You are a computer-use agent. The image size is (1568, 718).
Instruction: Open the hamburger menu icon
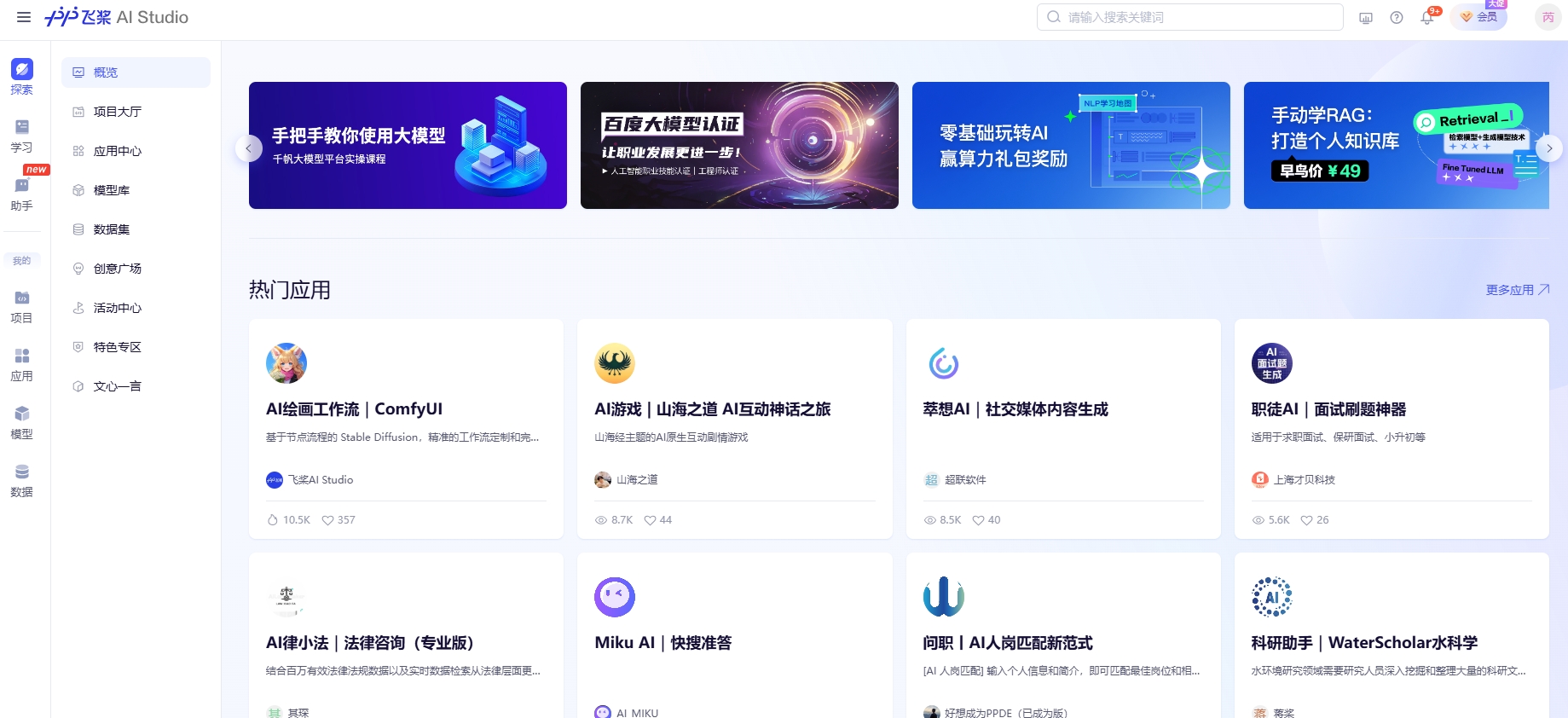coord(24,17)
